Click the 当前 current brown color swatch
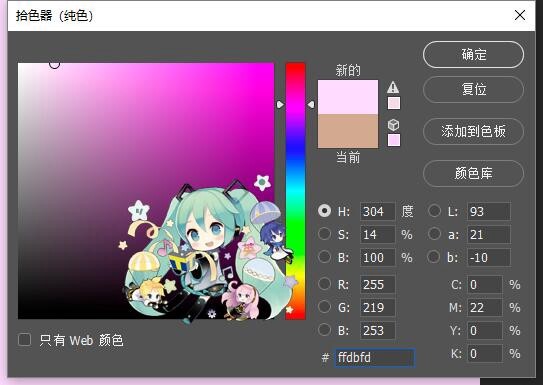This screenshot has width=543, height=385. coord(348,131)
